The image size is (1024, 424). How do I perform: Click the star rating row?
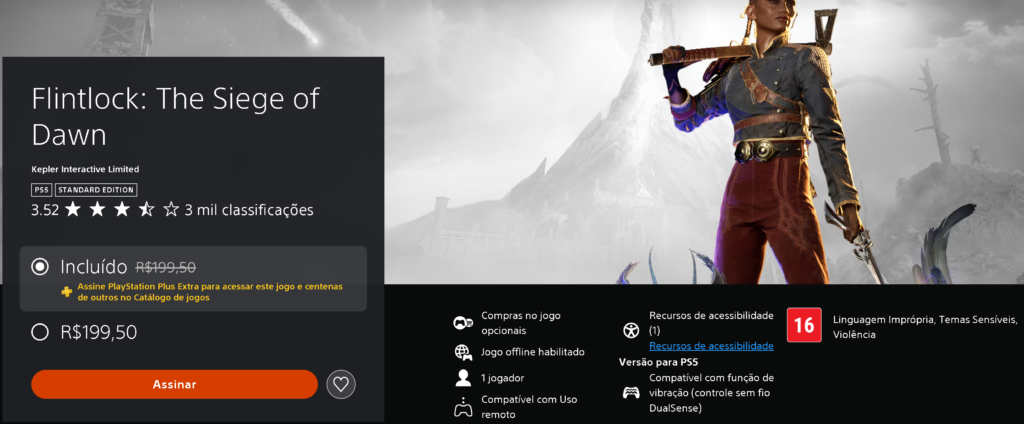coord(121,210)
